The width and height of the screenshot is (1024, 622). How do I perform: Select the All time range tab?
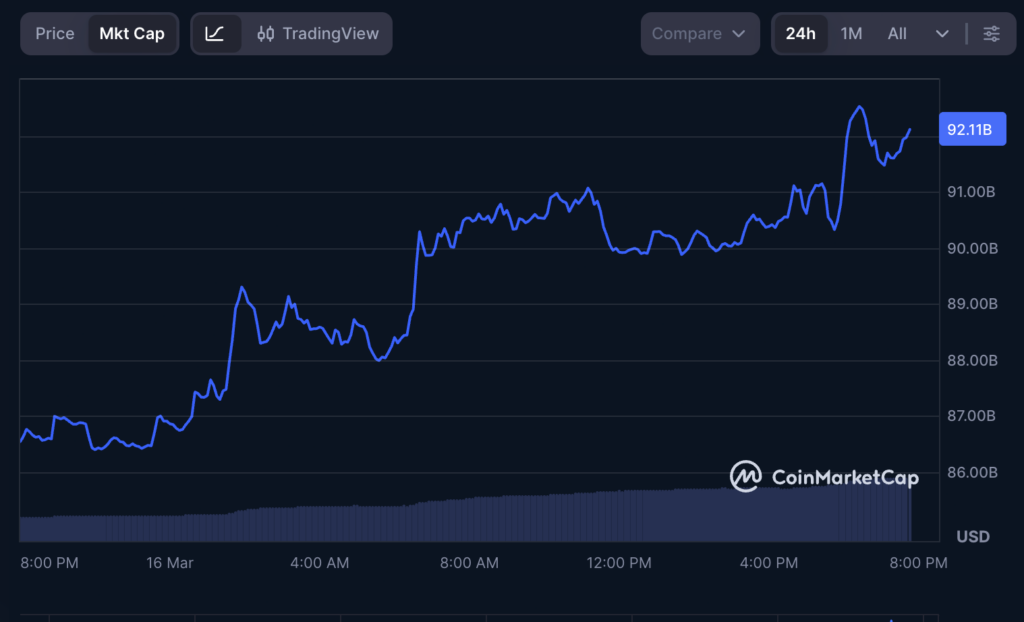[896, 33]
